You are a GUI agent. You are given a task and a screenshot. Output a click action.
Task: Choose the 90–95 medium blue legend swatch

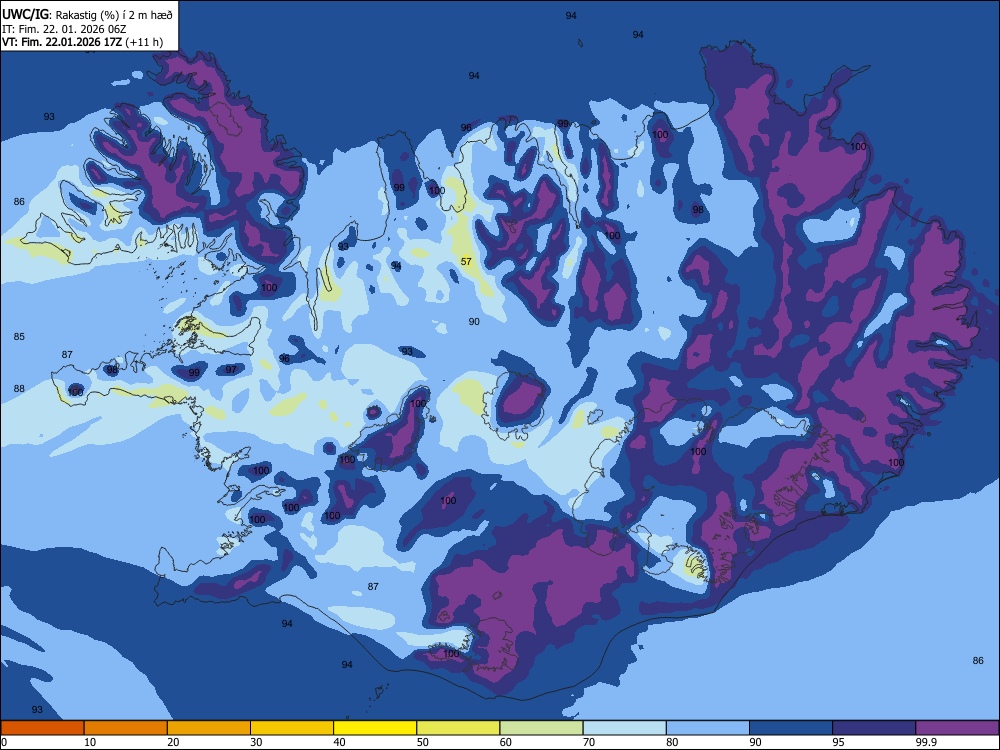pos(791,728)
